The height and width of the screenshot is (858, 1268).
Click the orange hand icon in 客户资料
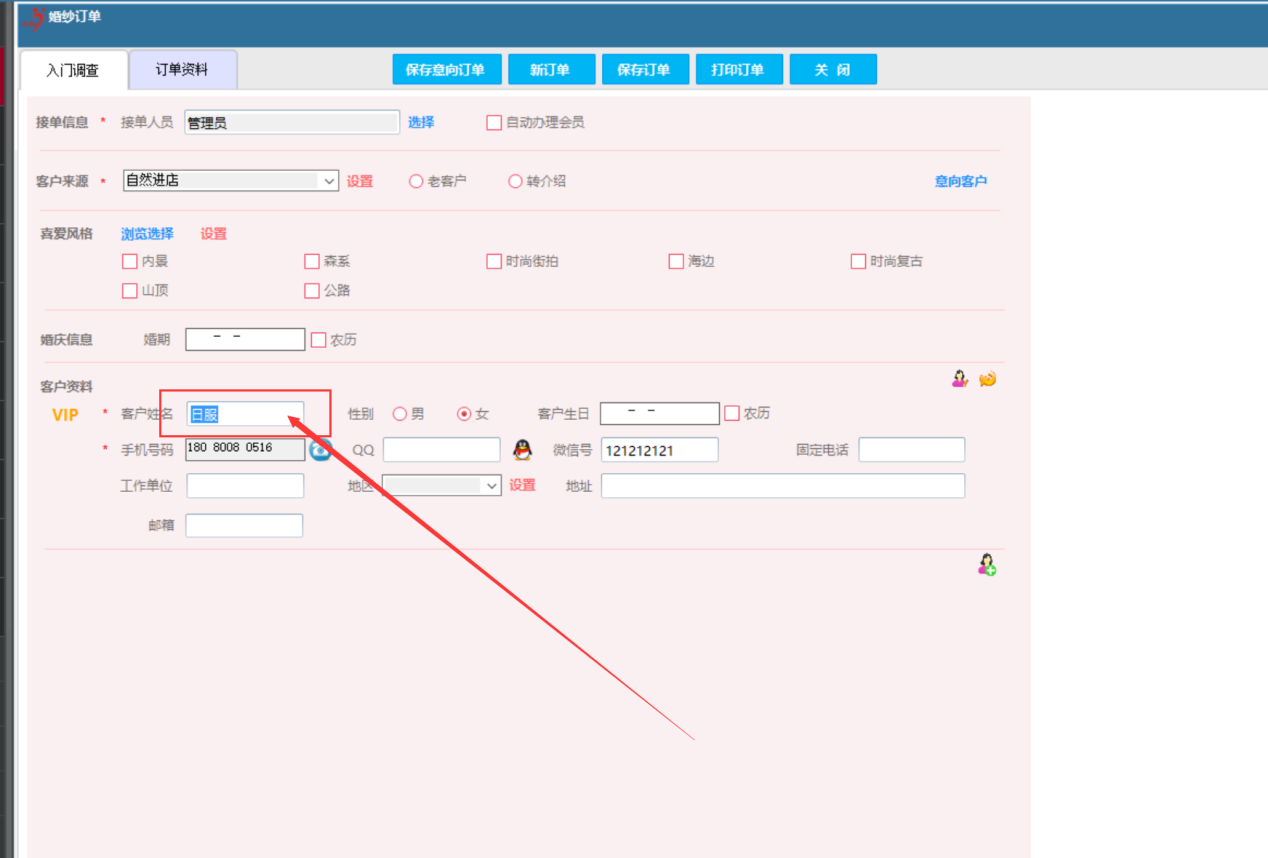point(987,379)
